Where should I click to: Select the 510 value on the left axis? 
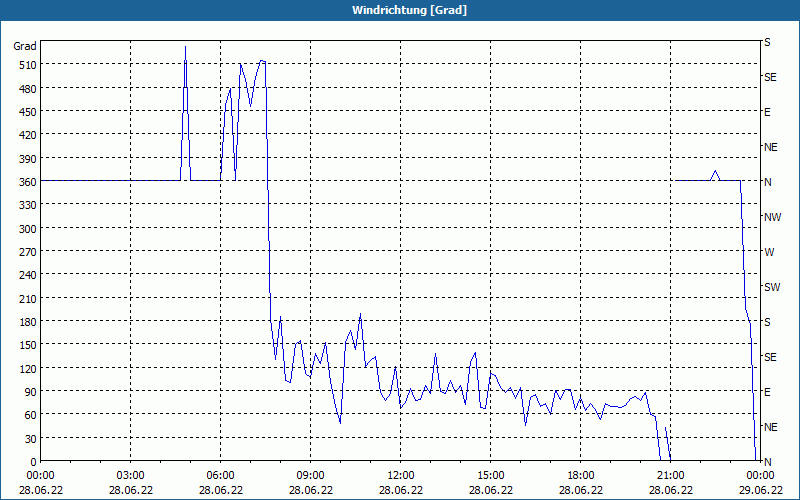click(25, 65)
